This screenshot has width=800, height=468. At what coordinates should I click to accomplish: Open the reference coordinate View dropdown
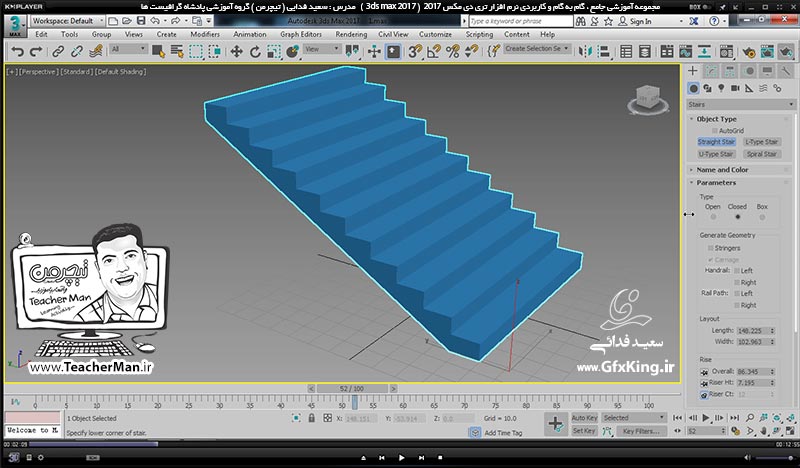[322, 49]
